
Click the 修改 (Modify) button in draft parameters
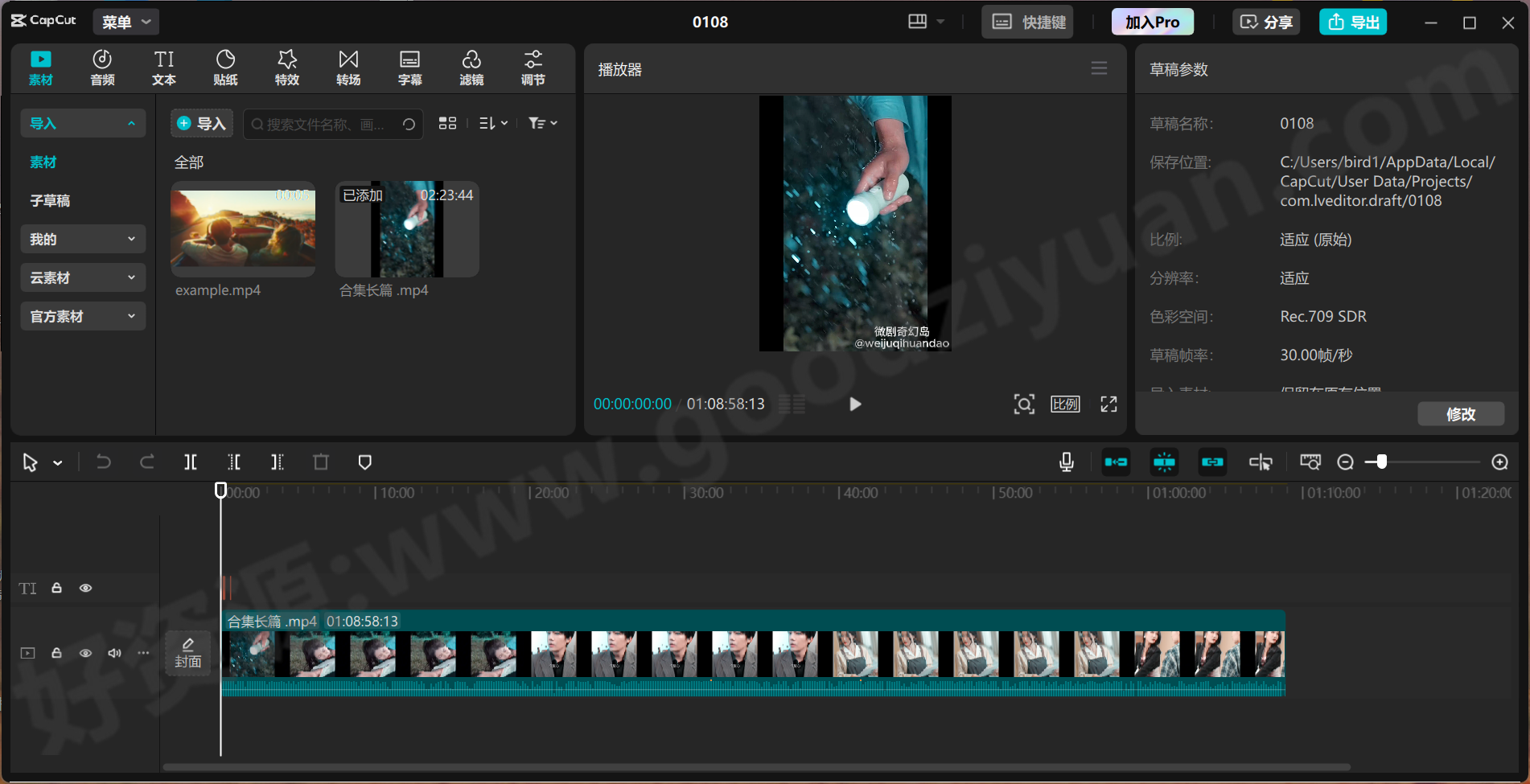(1461, 413)
